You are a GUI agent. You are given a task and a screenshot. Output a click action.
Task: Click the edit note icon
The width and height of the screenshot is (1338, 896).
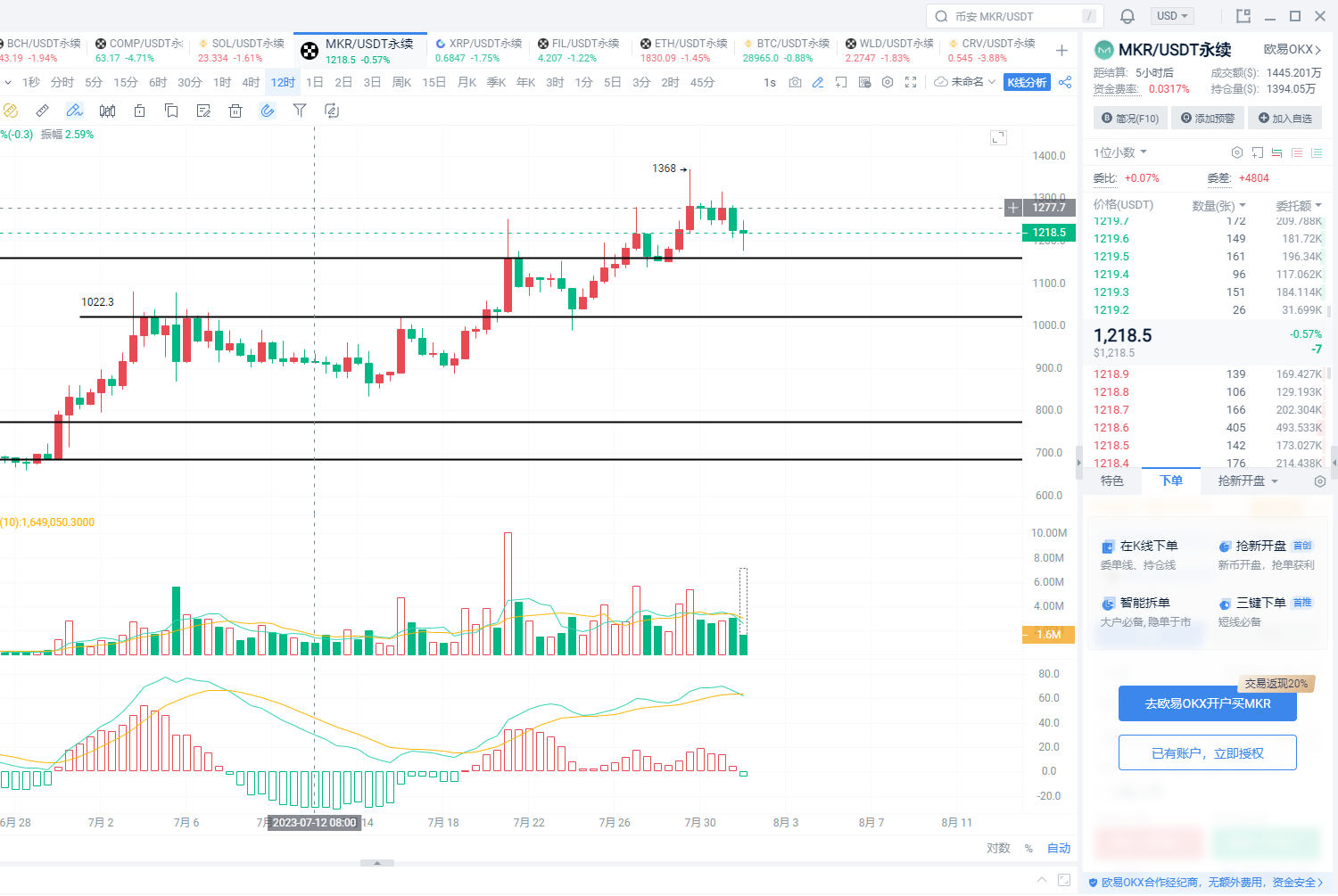203,111
